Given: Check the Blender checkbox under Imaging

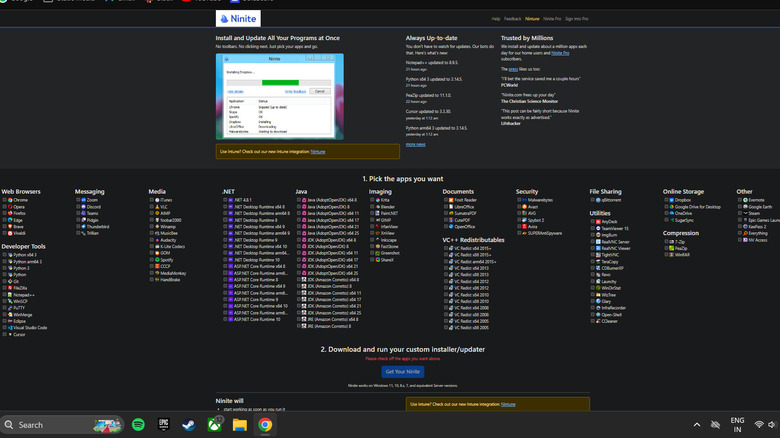Looking at the screenshot, I should 372,207.
